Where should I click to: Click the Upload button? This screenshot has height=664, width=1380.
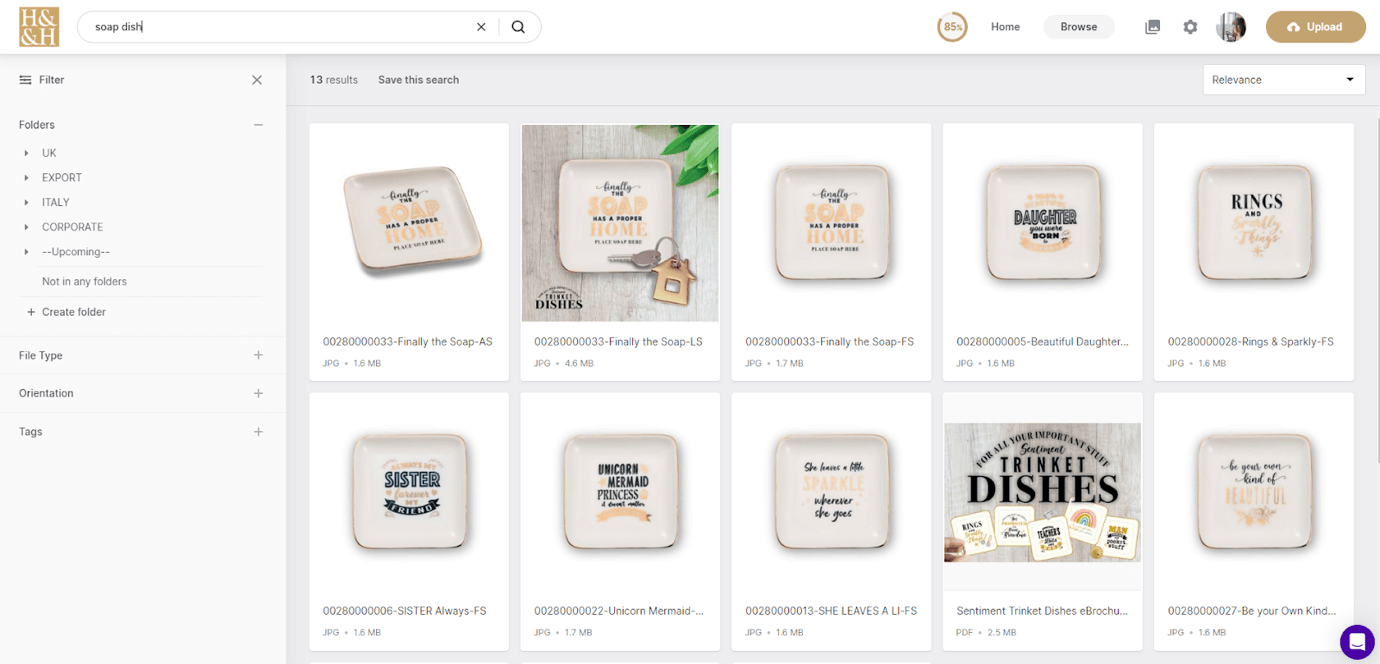(x=1316, y=27)
